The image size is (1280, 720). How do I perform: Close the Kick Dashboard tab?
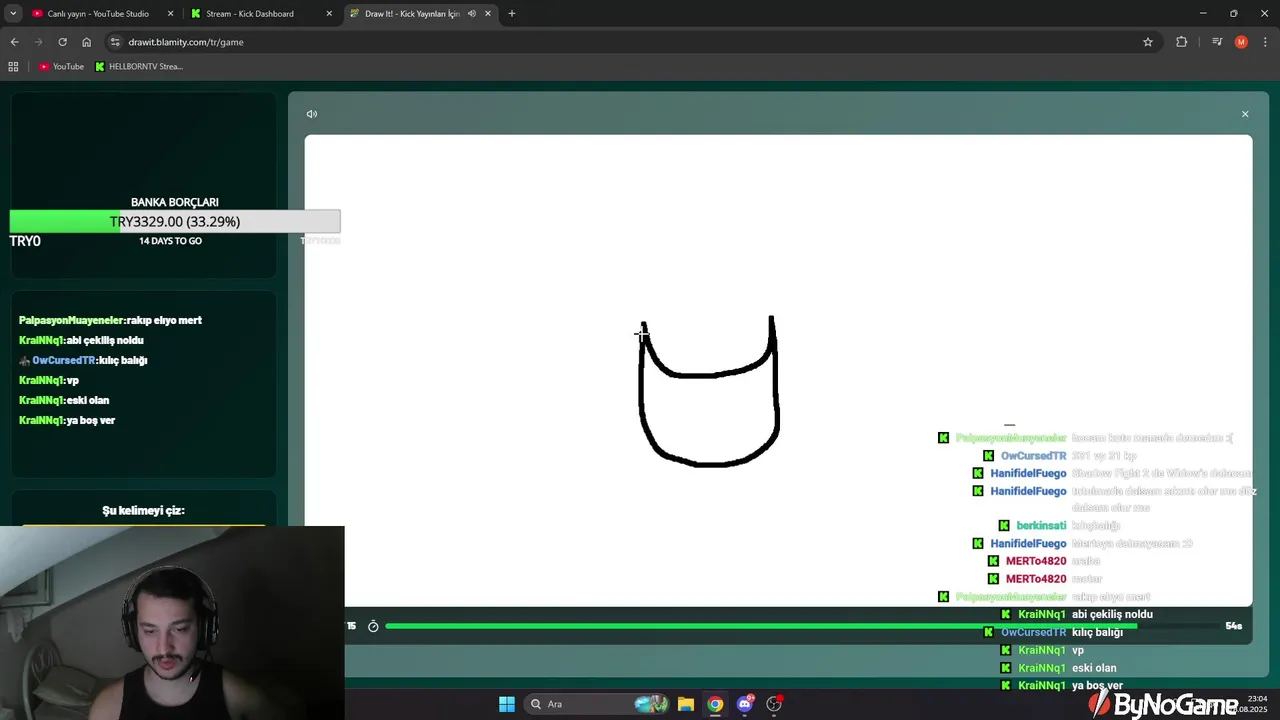[x=329, y=14]
